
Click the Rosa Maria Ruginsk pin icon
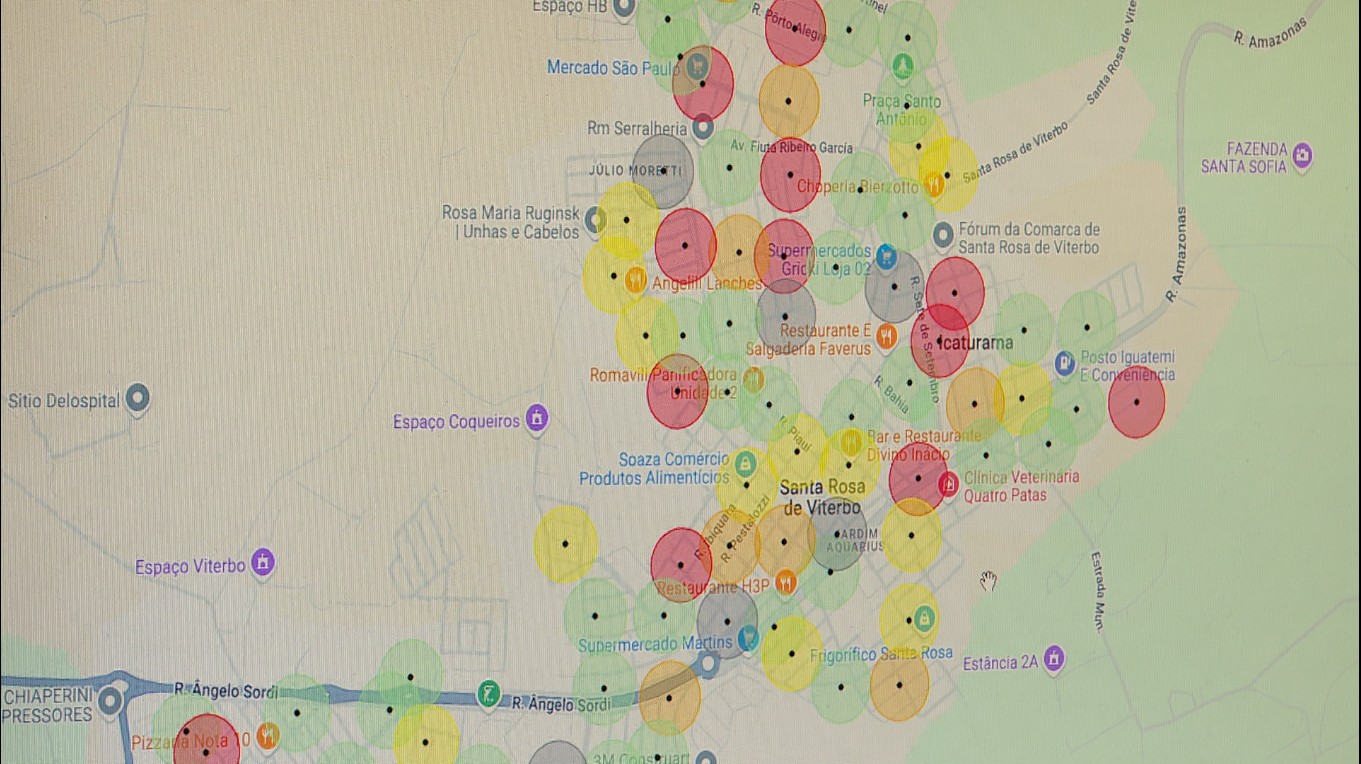pyautogui.click(x=595, y=219)
